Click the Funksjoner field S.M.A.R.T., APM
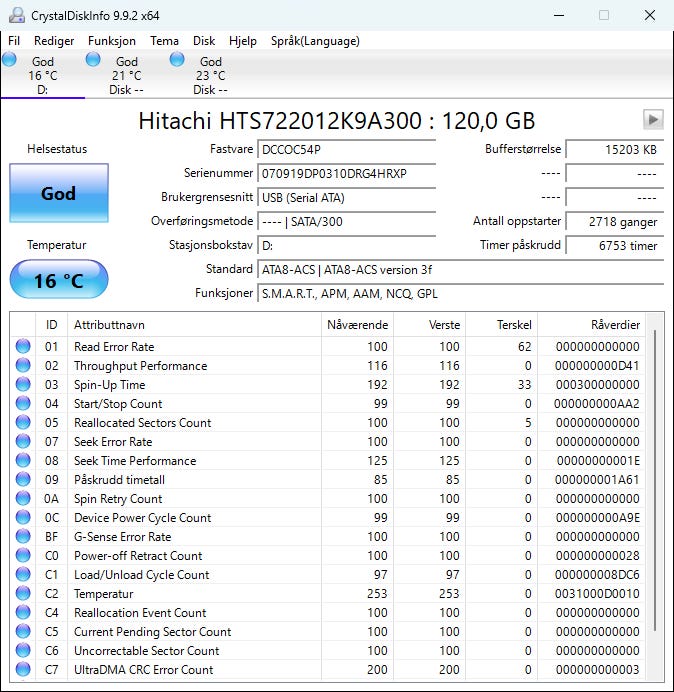 tap(460, 293)
